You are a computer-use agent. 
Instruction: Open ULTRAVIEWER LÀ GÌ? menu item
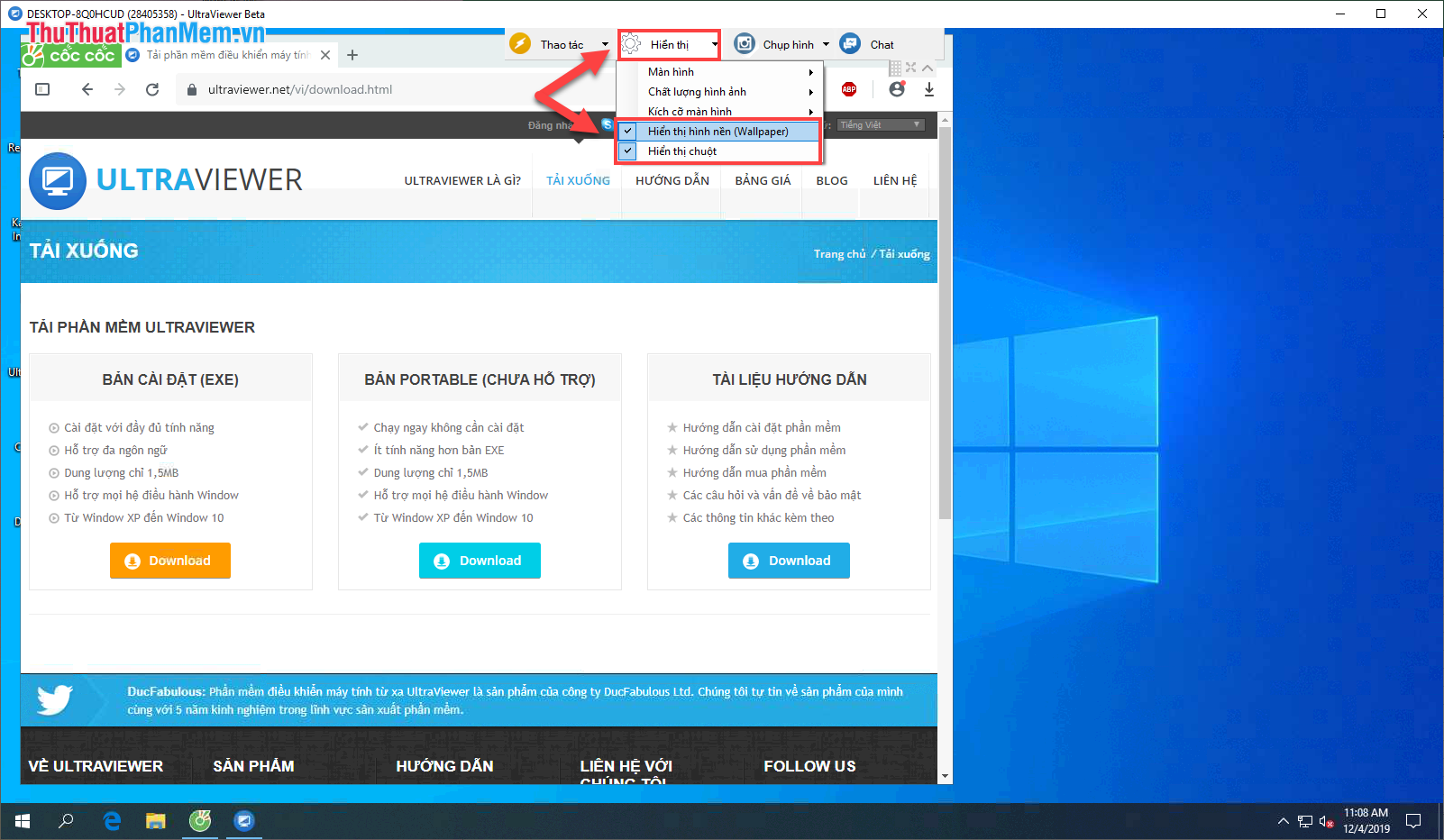[x=462, y=180]
